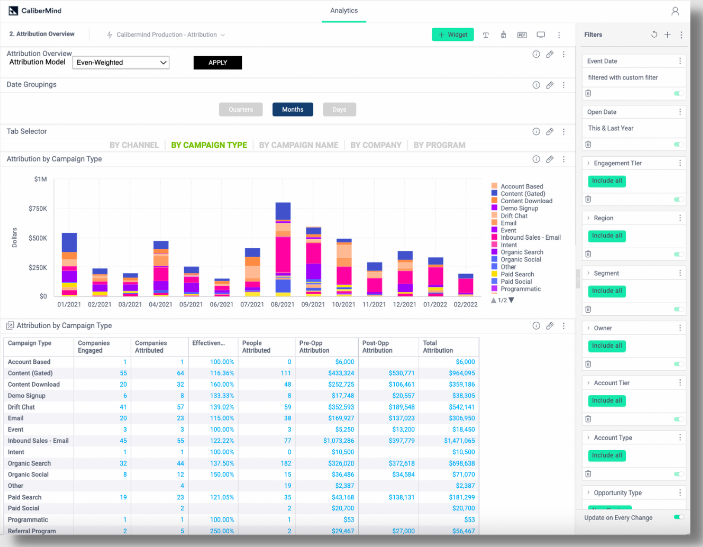This screenshot has width=703, height=547.
Task: Expand the Opportunity Type filter
Action: point(588,493)
